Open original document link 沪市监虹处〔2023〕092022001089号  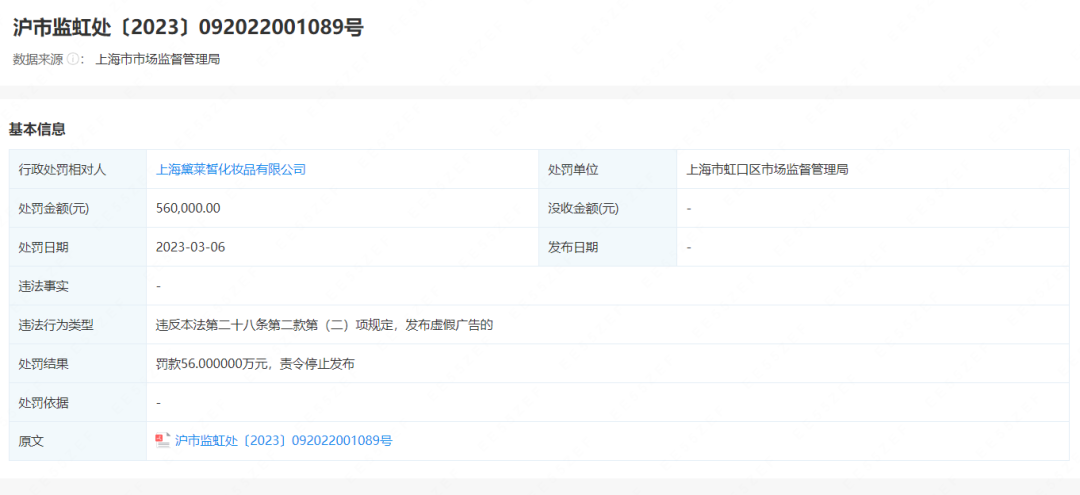(284, 441)
